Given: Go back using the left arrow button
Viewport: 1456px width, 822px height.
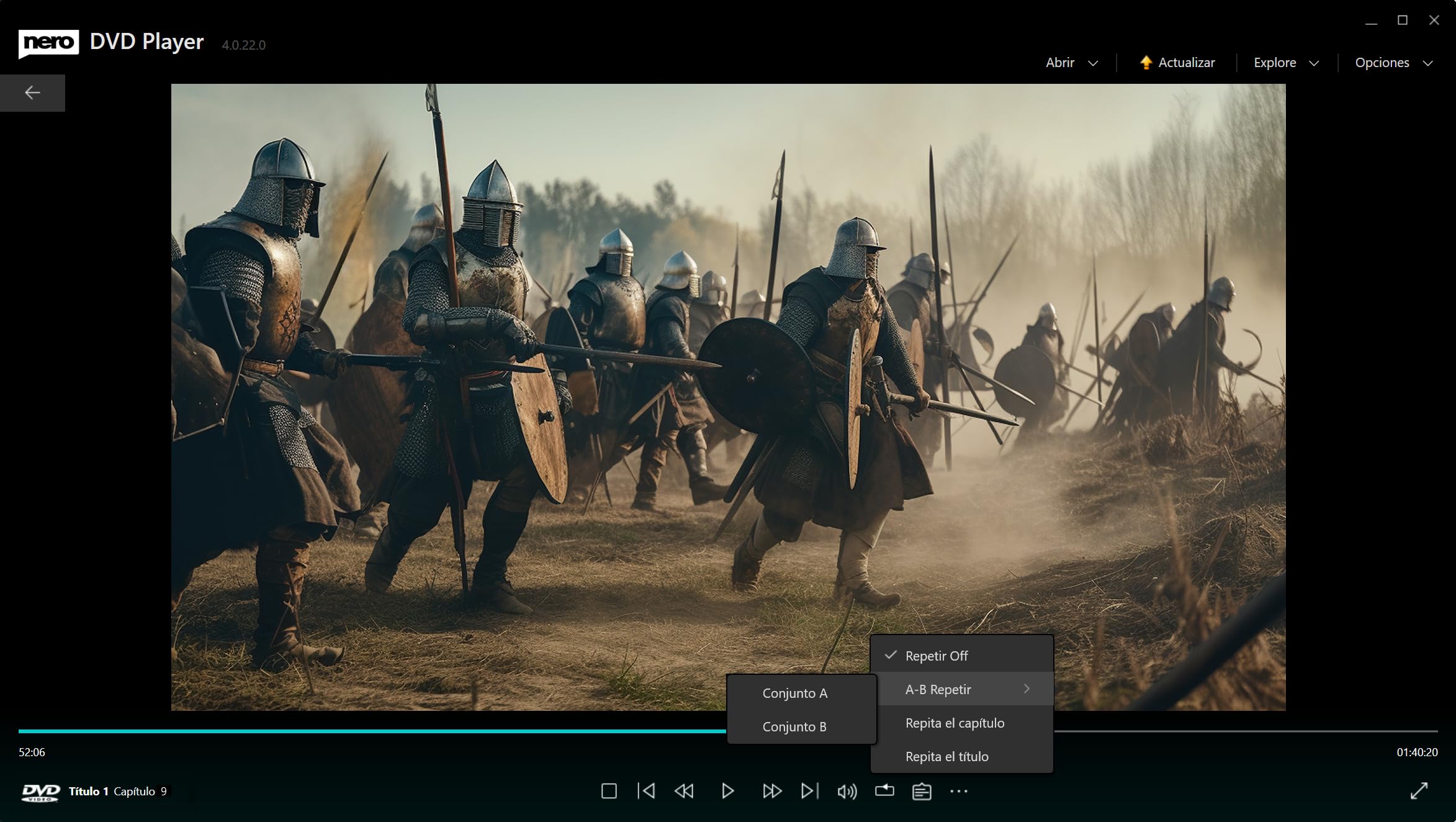Looking at the screenshot, I should 32,93.
